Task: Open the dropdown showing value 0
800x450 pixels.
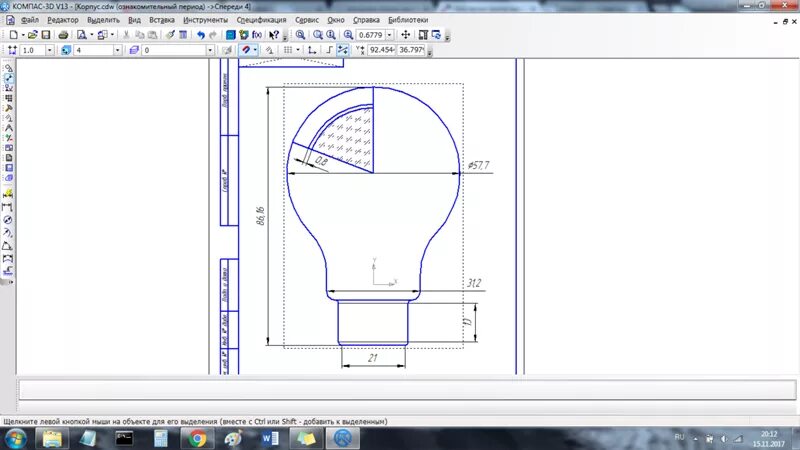Action: click(x=210, y=50)
